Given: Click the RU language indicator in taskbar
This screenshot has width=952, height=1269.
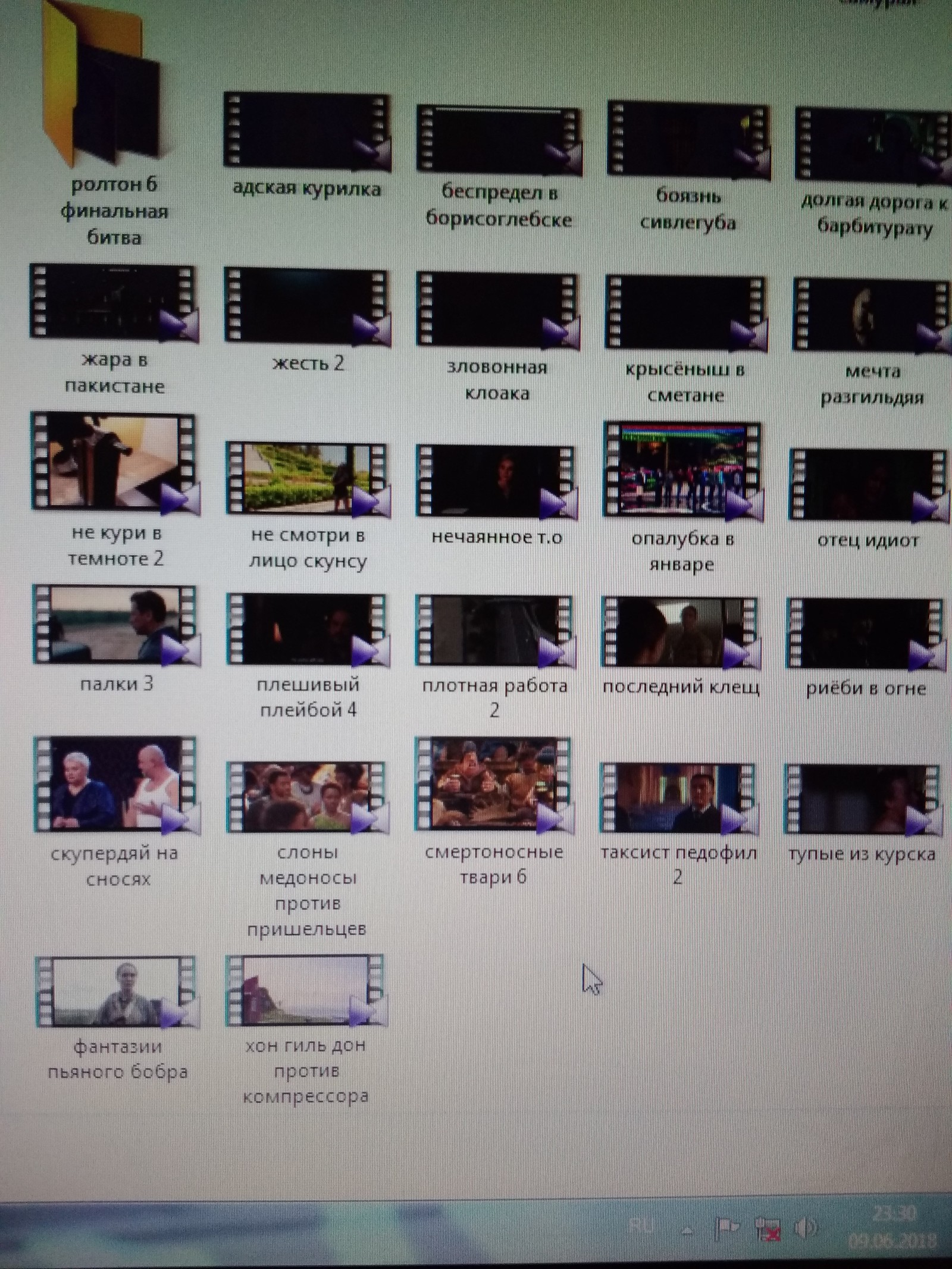Looking at the screenshot, I should 641,1224.
